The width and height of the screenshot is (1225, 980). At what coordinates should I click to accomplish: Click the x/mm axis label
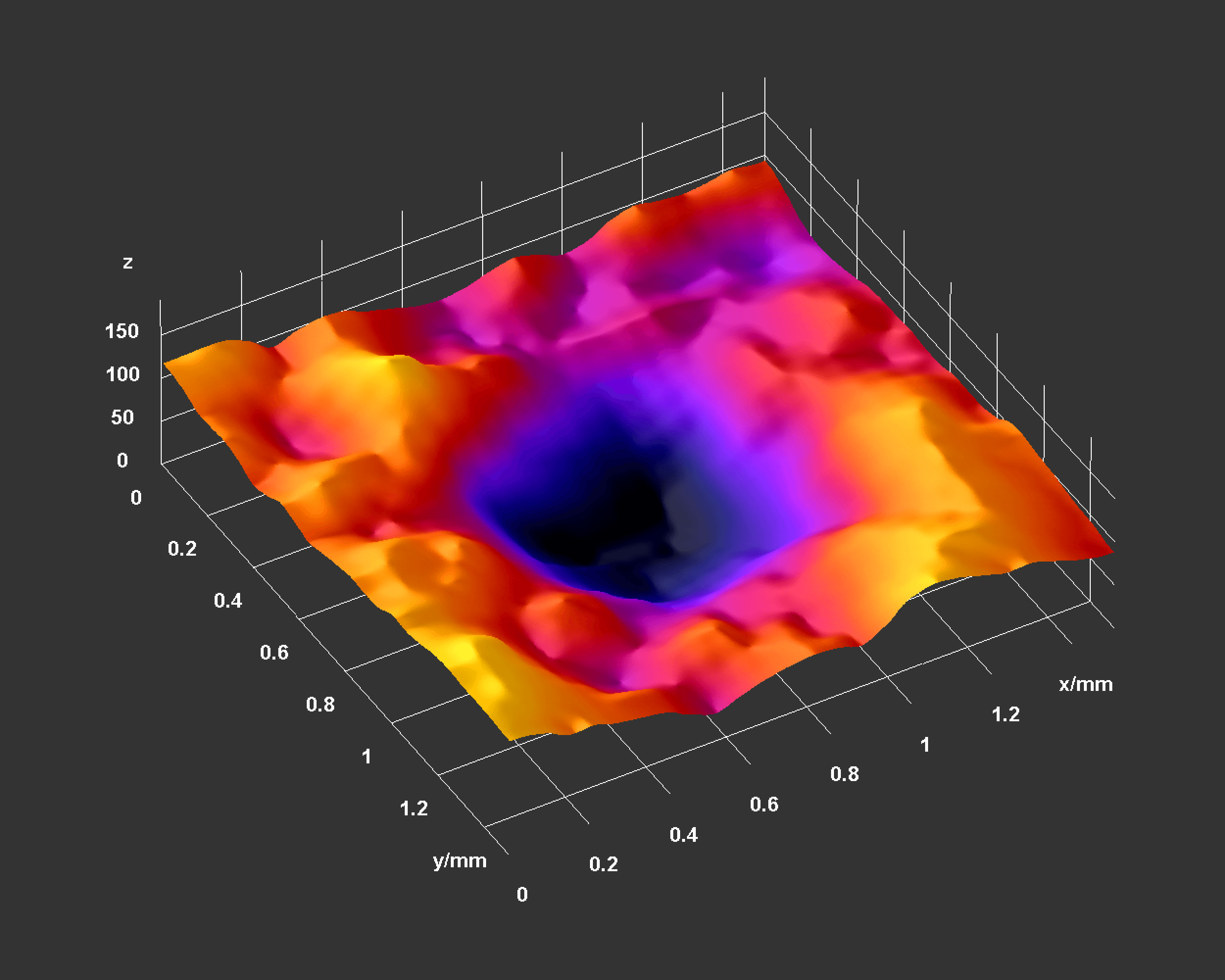click(x=1085, y=684)
